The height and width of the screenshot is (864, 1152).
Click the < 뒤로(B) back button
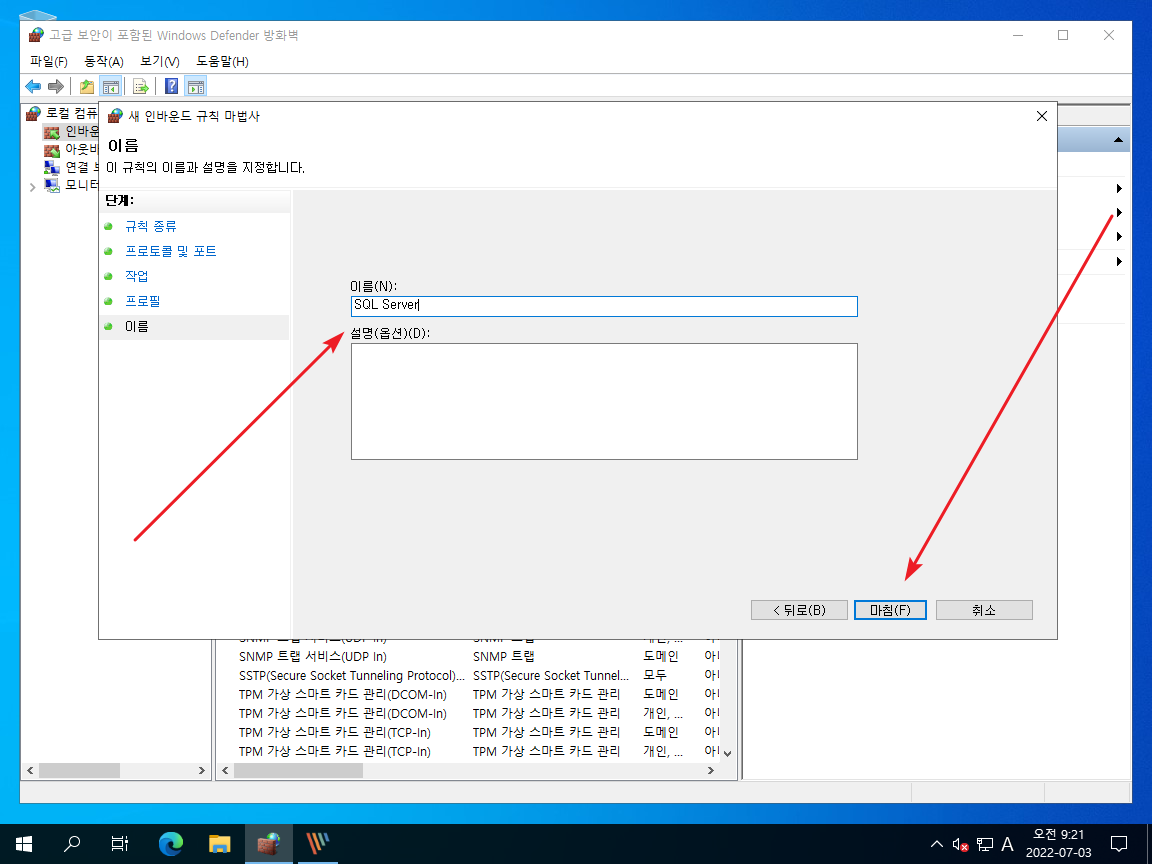[x=799, y=610]
